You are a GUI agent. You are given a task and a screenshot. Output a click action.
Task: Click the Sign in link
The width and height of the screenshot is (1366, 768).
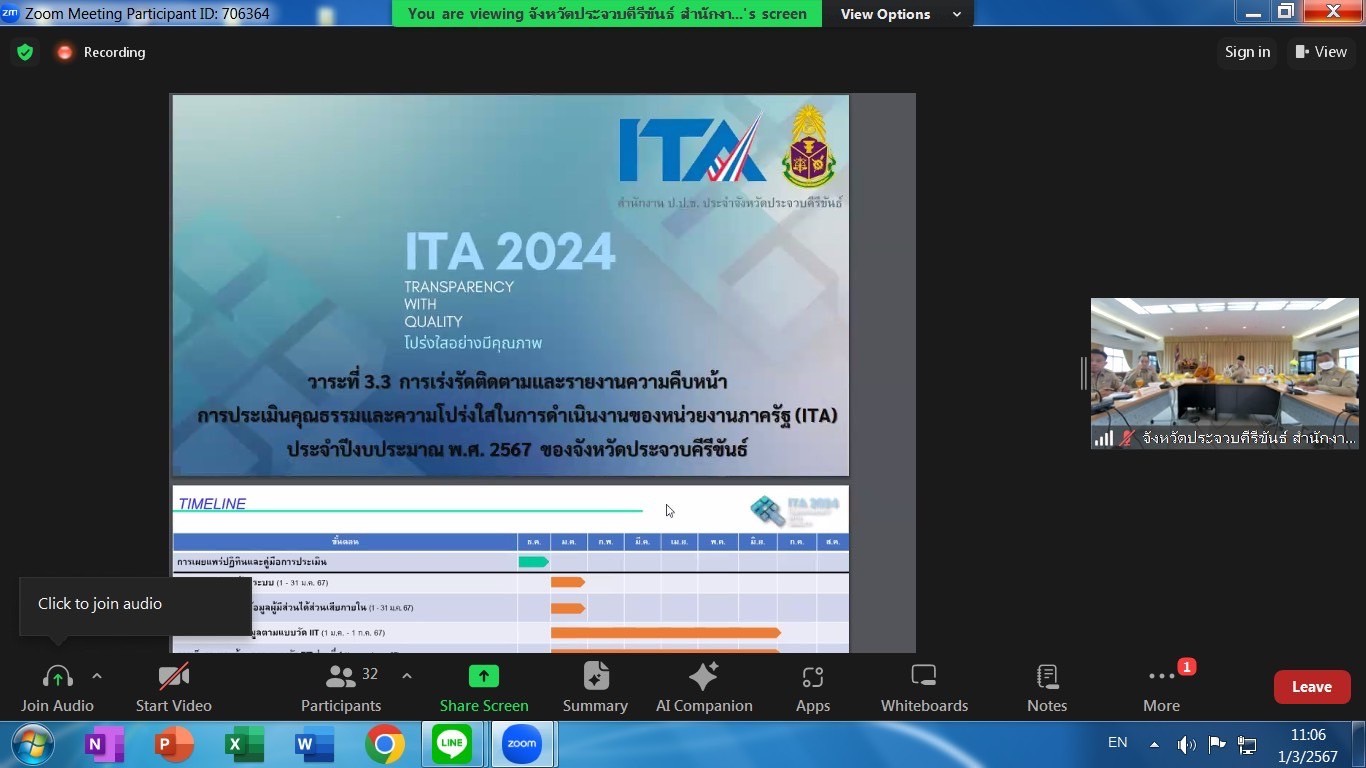pyautogui.click(x=1248, y=52)
